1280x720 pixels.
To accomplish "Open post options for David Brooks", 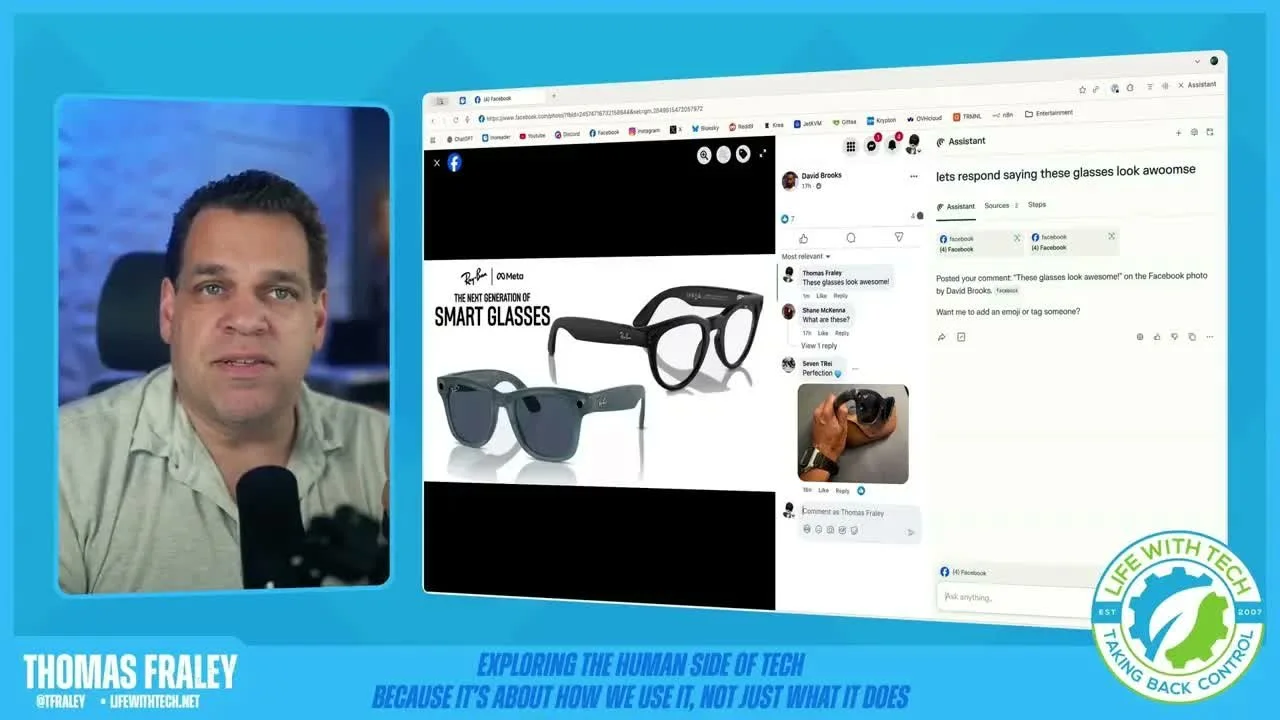I will point(913,176).
